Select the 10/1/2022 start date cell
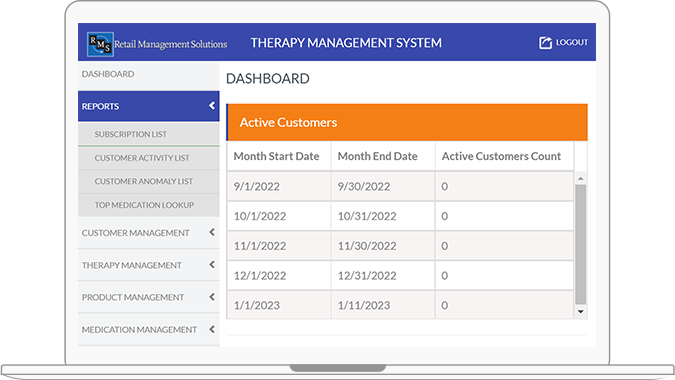Image resolution: width=675 pixels, height=380 pixels. tap(279, 216)
